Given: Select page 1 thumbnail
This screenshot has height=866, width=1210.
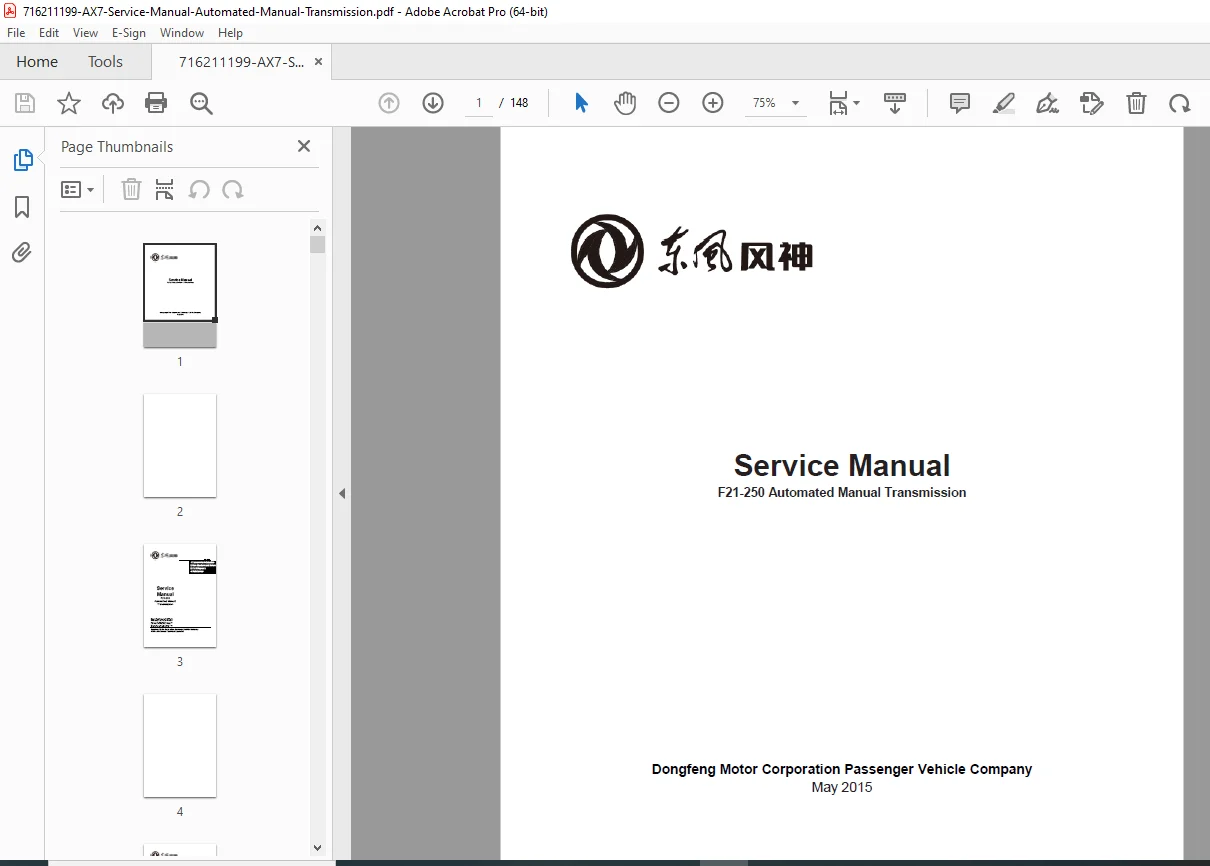Looking at the screenshot, I should [180, 295].
